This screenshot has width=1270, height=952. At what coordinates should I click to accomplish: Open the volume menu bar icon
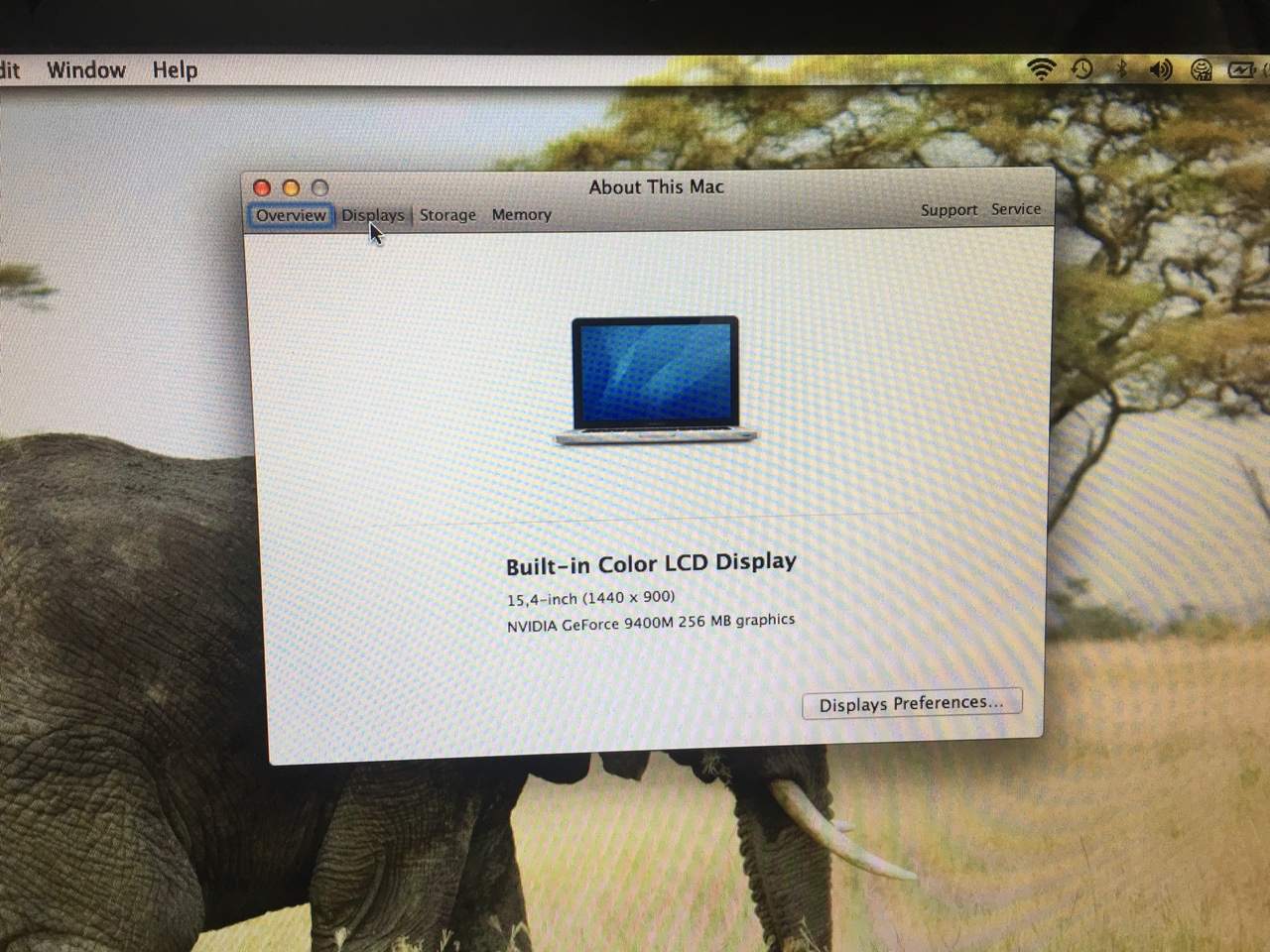pyautogui.click(x=1161, y=69)
